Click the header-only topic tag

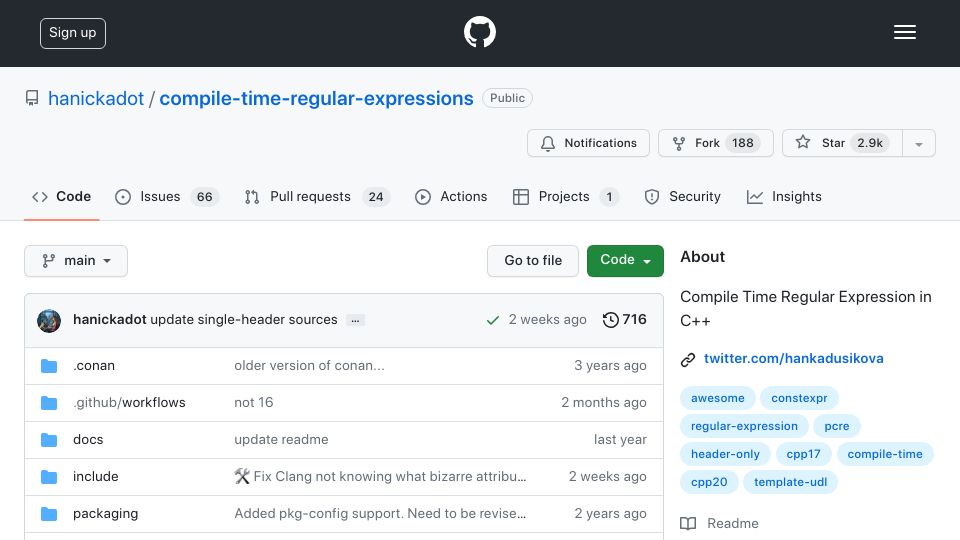click(725, 454)
